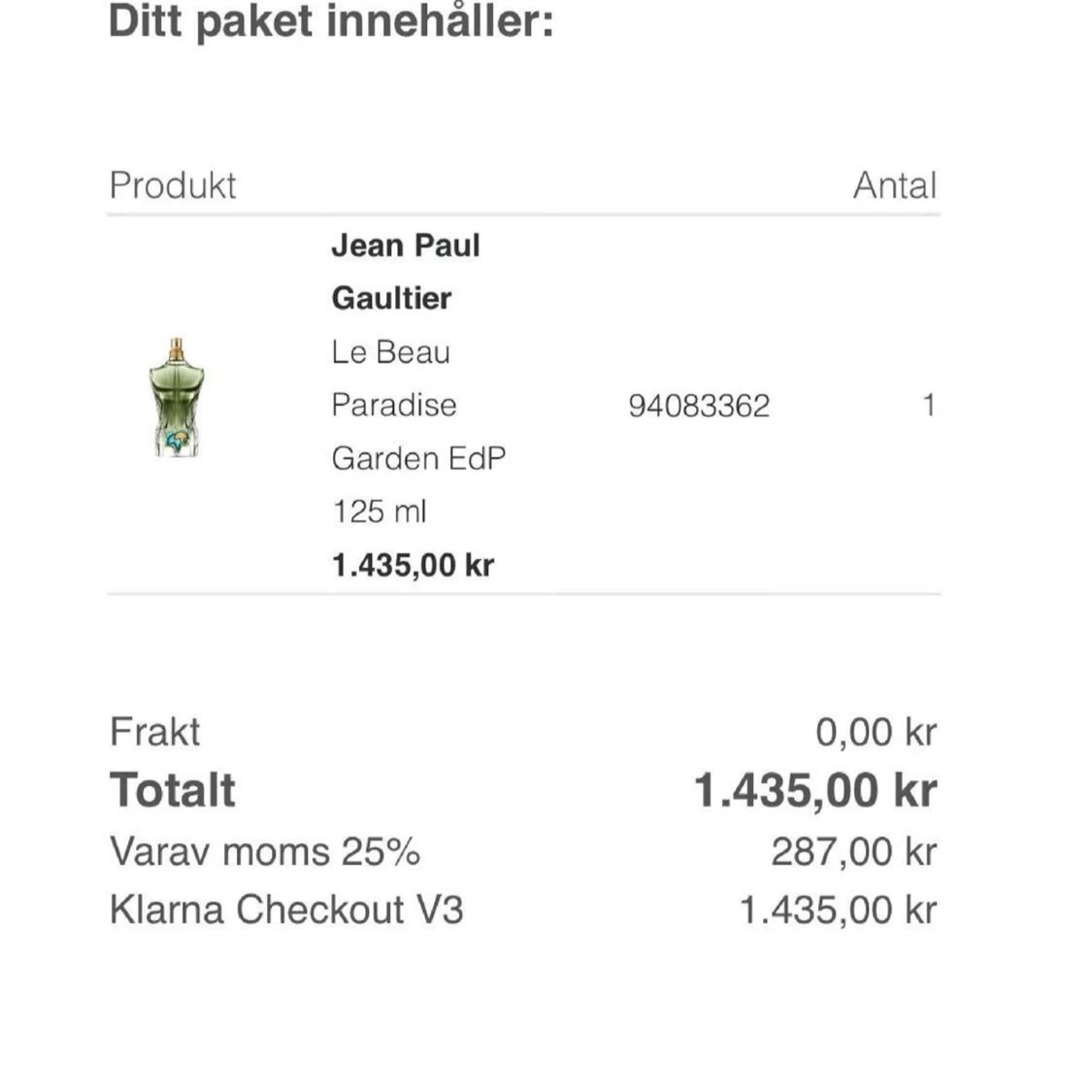Select the bold total amount next to Totalt
The height and width of the screenshot is (1092, 1092).
pos(815,790)
